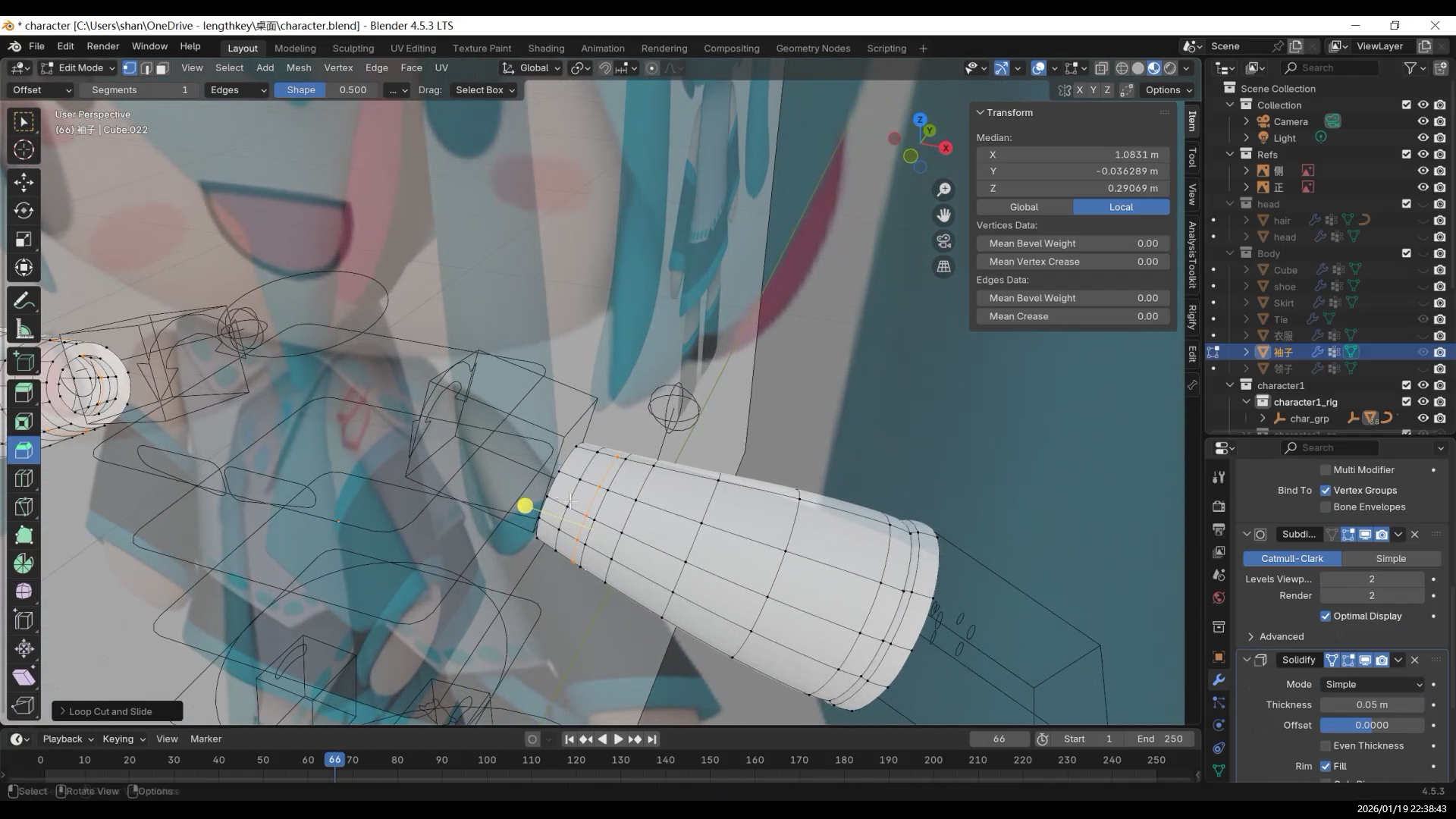This screenshot has height=819, width=1456.
Task: Open the Mesh menu
Action: coord(298,68)
